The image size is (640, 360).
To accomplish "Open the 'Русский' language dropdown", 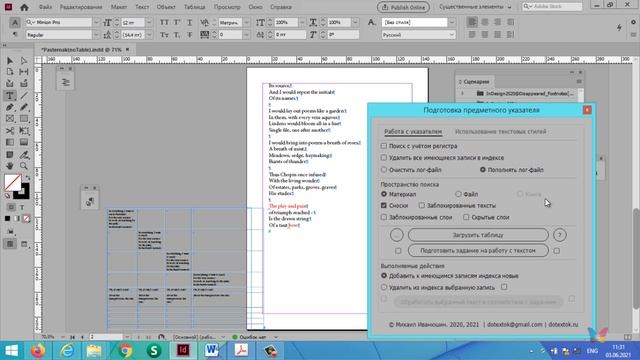I will [x=451, y=35].
